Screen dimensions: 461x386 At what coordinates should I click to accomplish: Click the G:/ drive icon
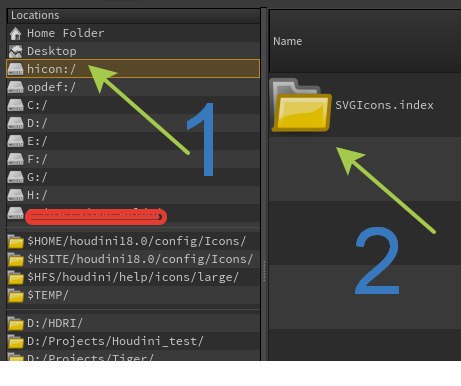(x=15, y=177)
